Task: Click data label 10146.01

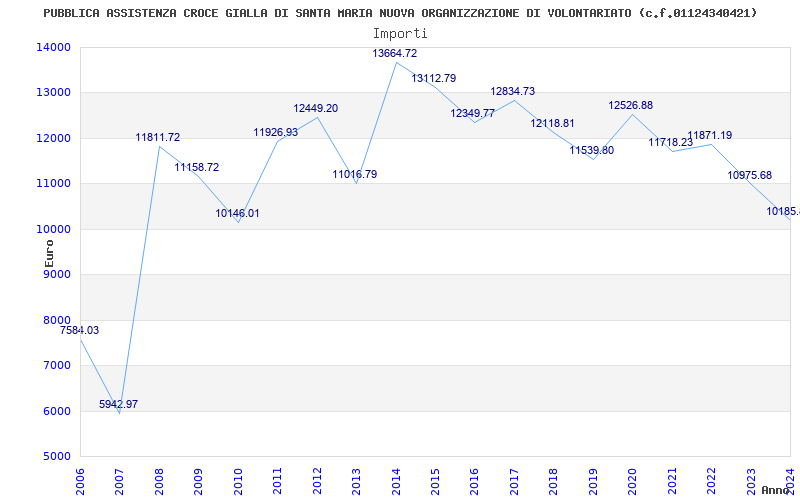Action: click(x=237, y=213)
